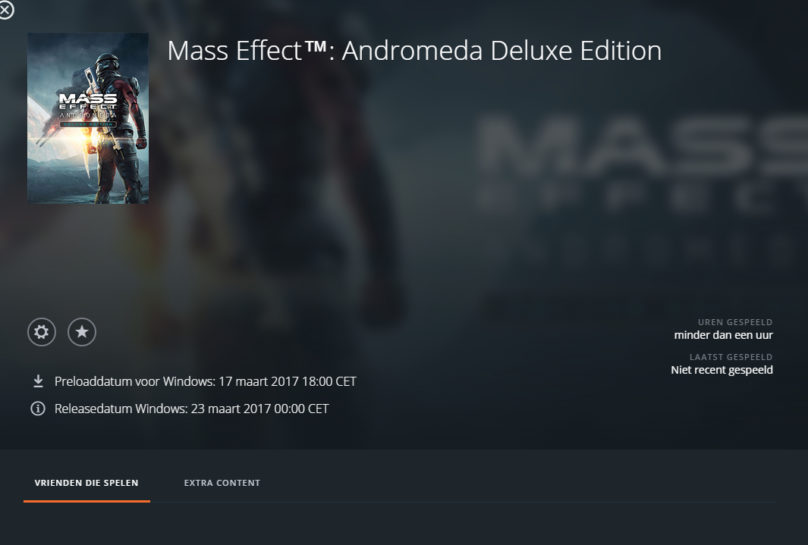This screenshot has width=808, height=545.
Task: Click the trademark symbol in the title
Action: [x=315, y=46]
